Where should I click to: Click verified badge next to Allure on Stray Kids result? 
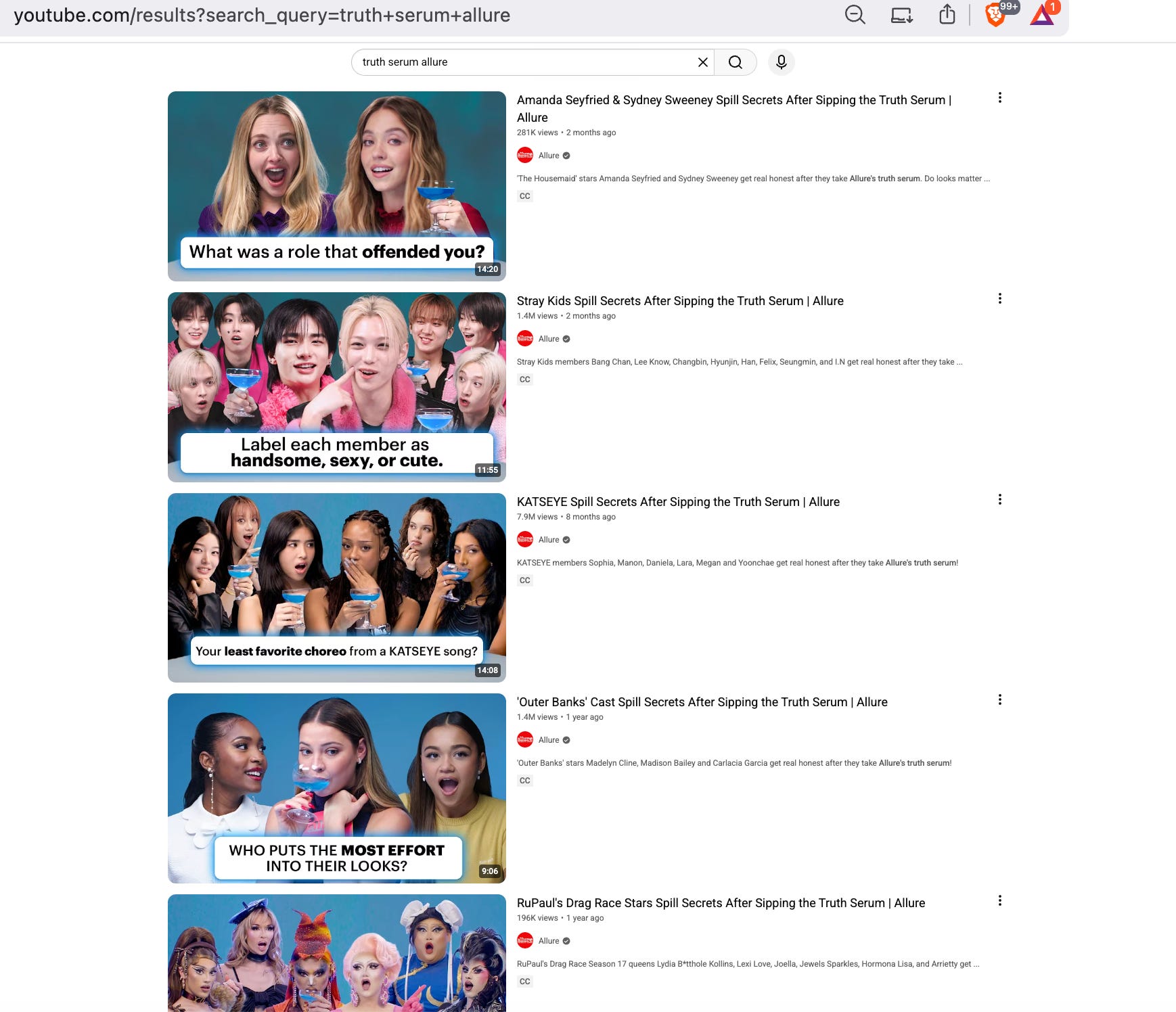(x=566, y=339)
